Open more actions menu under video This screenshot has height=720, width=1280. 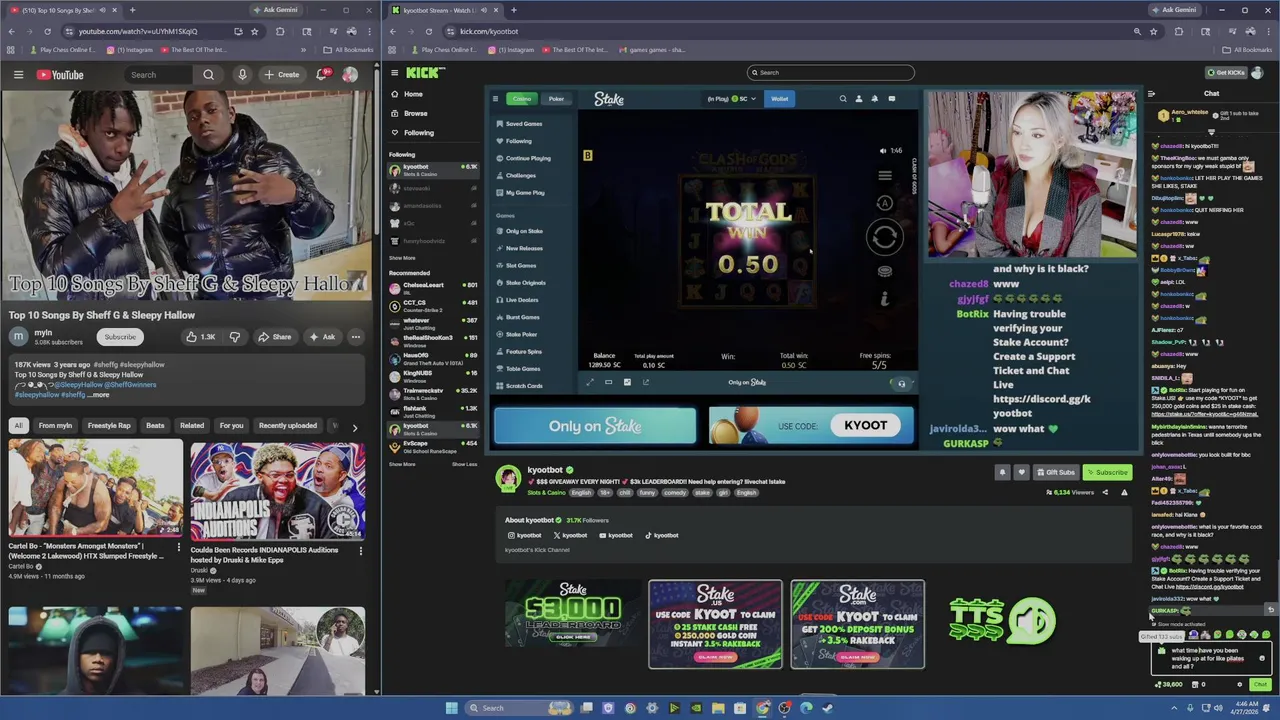[x=355, y=337]
